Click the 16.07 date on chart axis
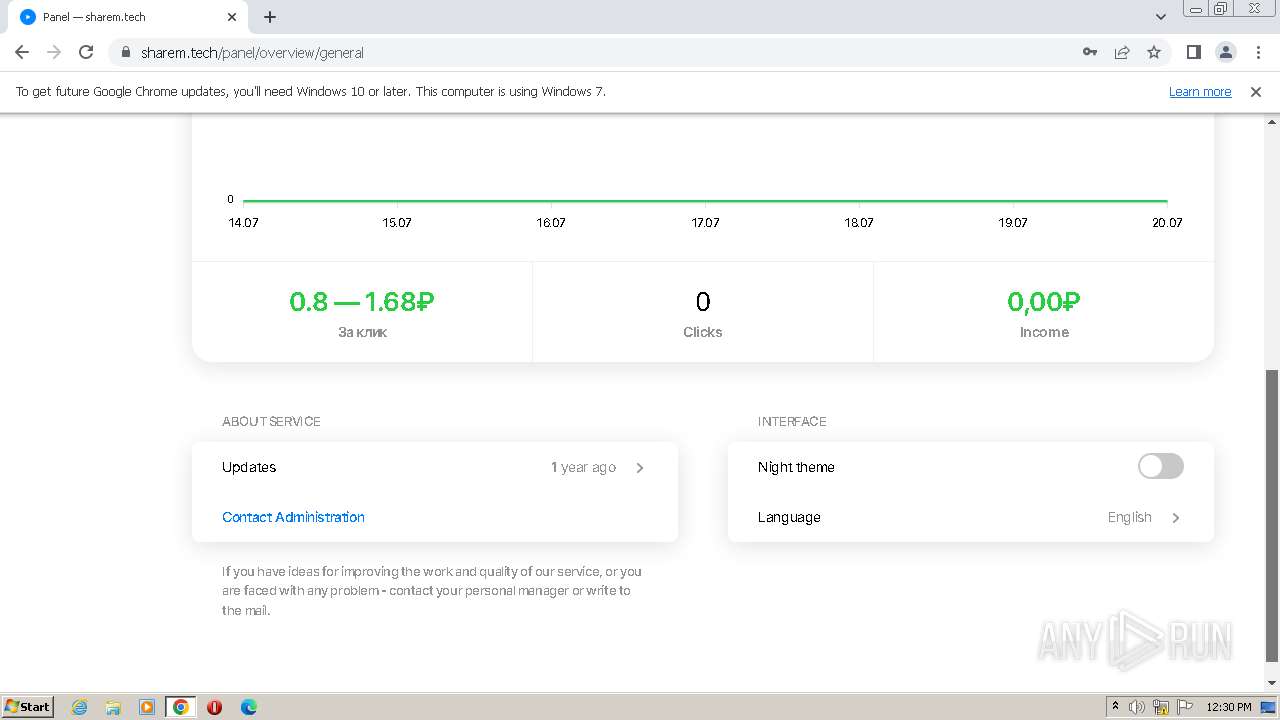The width and height of the screenshot is (1280, 720). (x=551, y=222)
